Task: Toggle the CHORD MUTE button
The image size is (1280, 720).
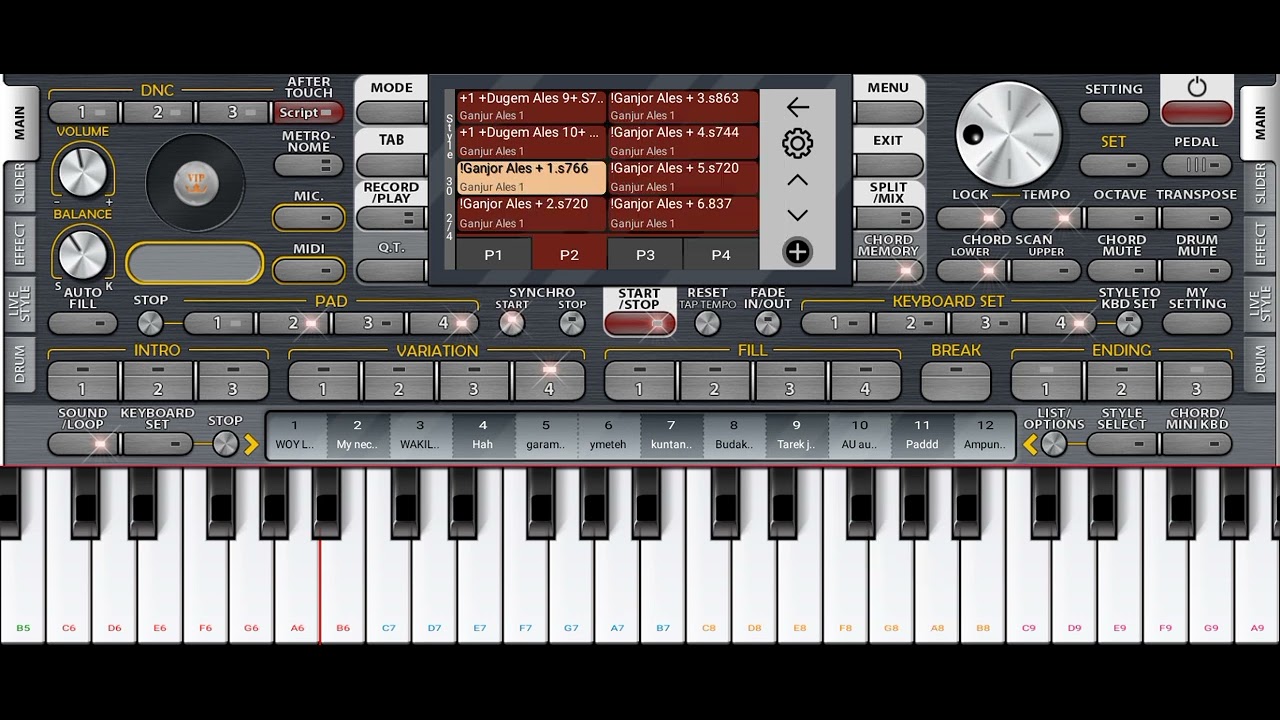Action: [x=1121, y=270]
